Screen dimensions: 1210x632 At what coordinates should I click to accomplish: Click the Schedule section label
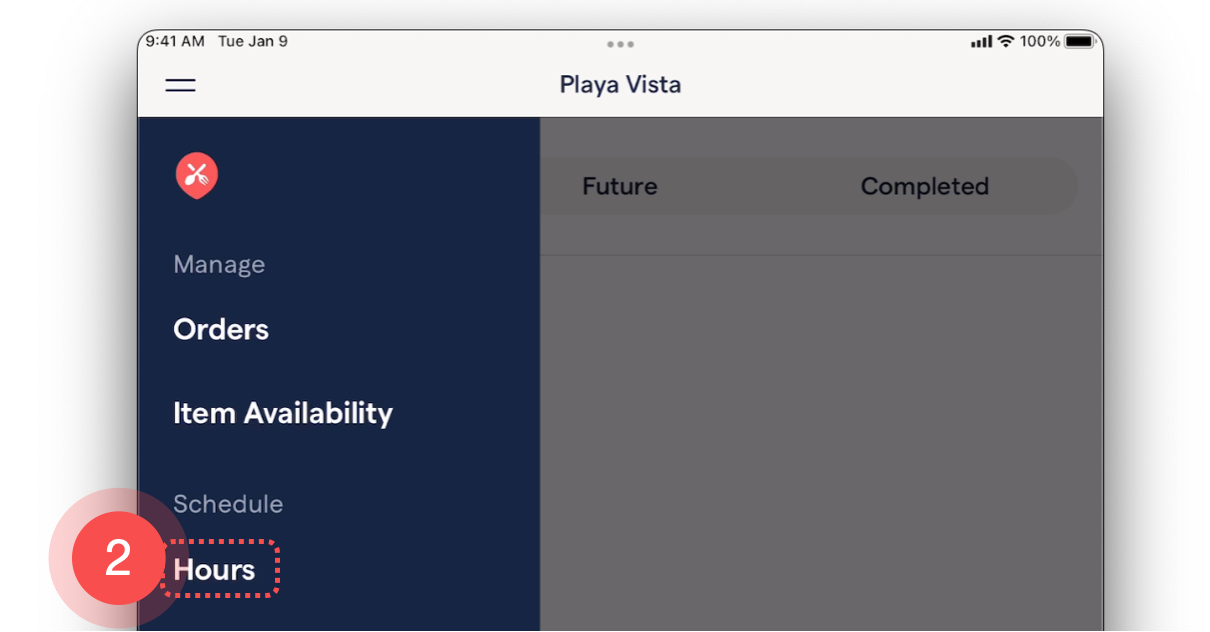point(228,504)
